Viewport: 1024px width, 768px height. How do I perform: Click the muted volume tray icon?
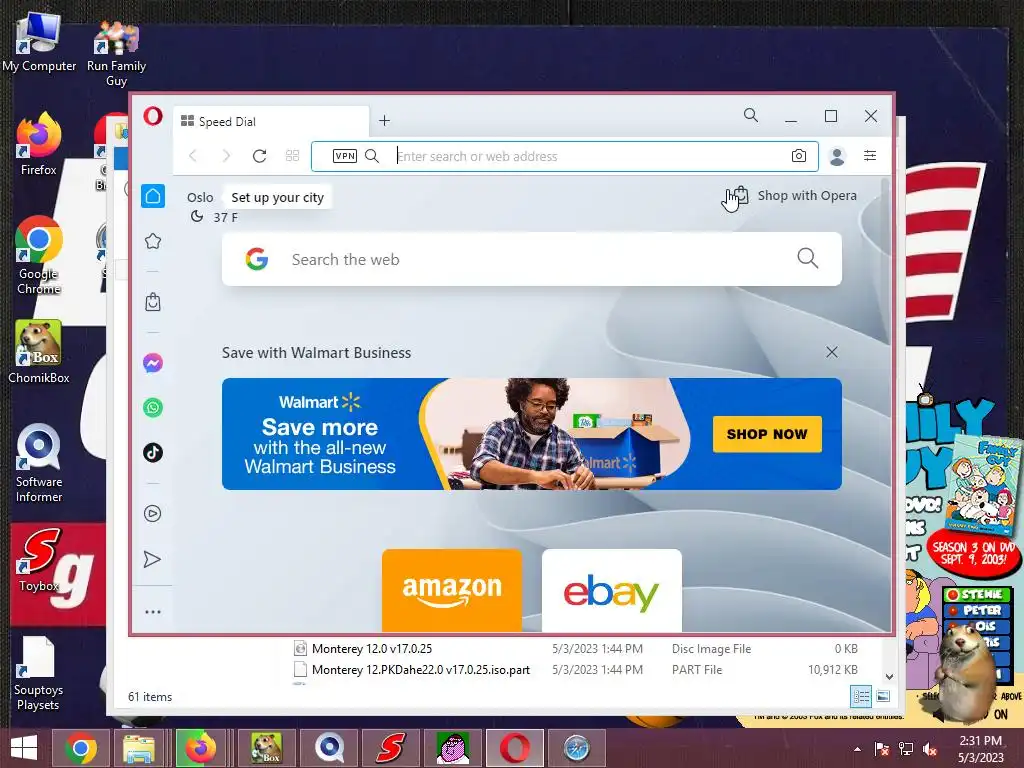pos(930,749)
